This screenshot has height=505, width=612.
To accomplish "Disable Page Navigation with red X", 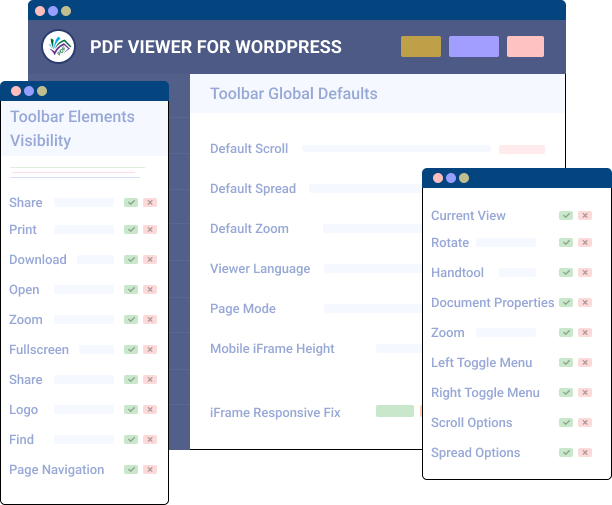I will pyautogui.click(x=150, y=469).
